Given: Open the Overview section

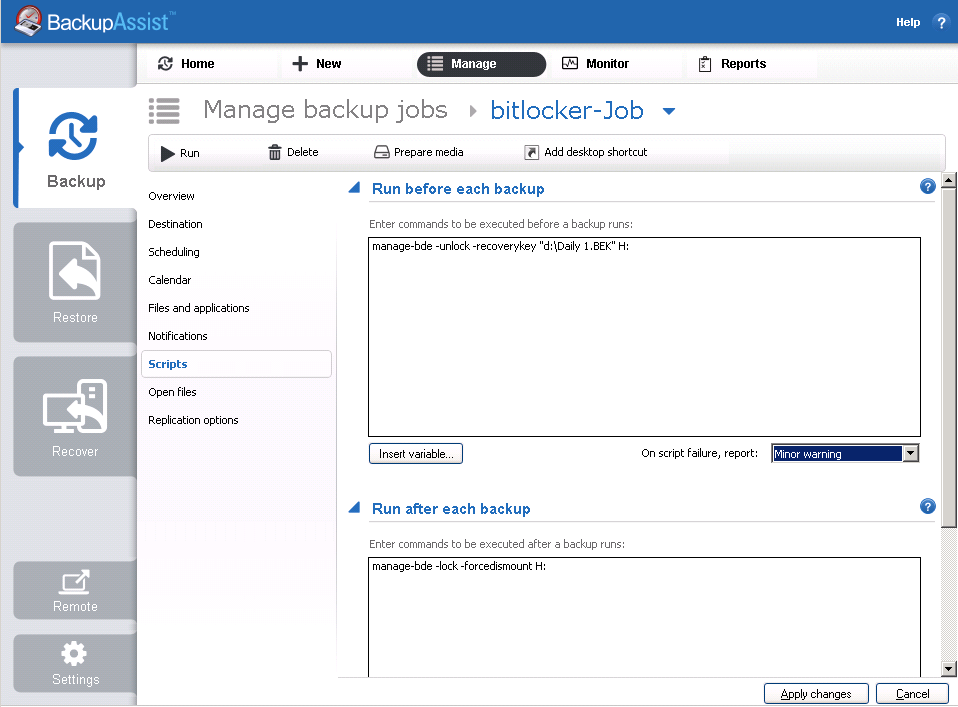Looking at the screenshot, I should click(171, 196).
